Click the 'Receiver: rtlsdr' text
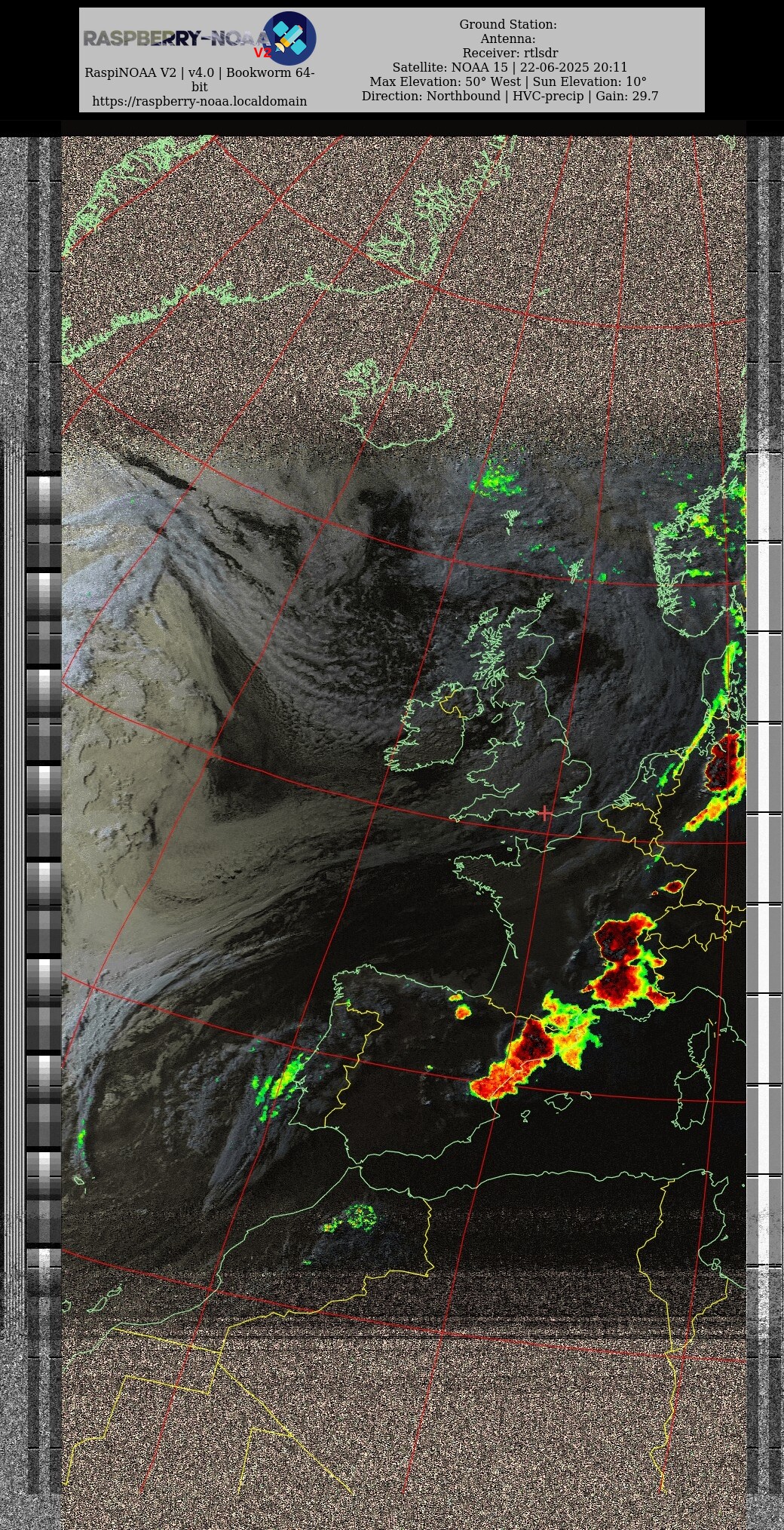 [510, 53]
